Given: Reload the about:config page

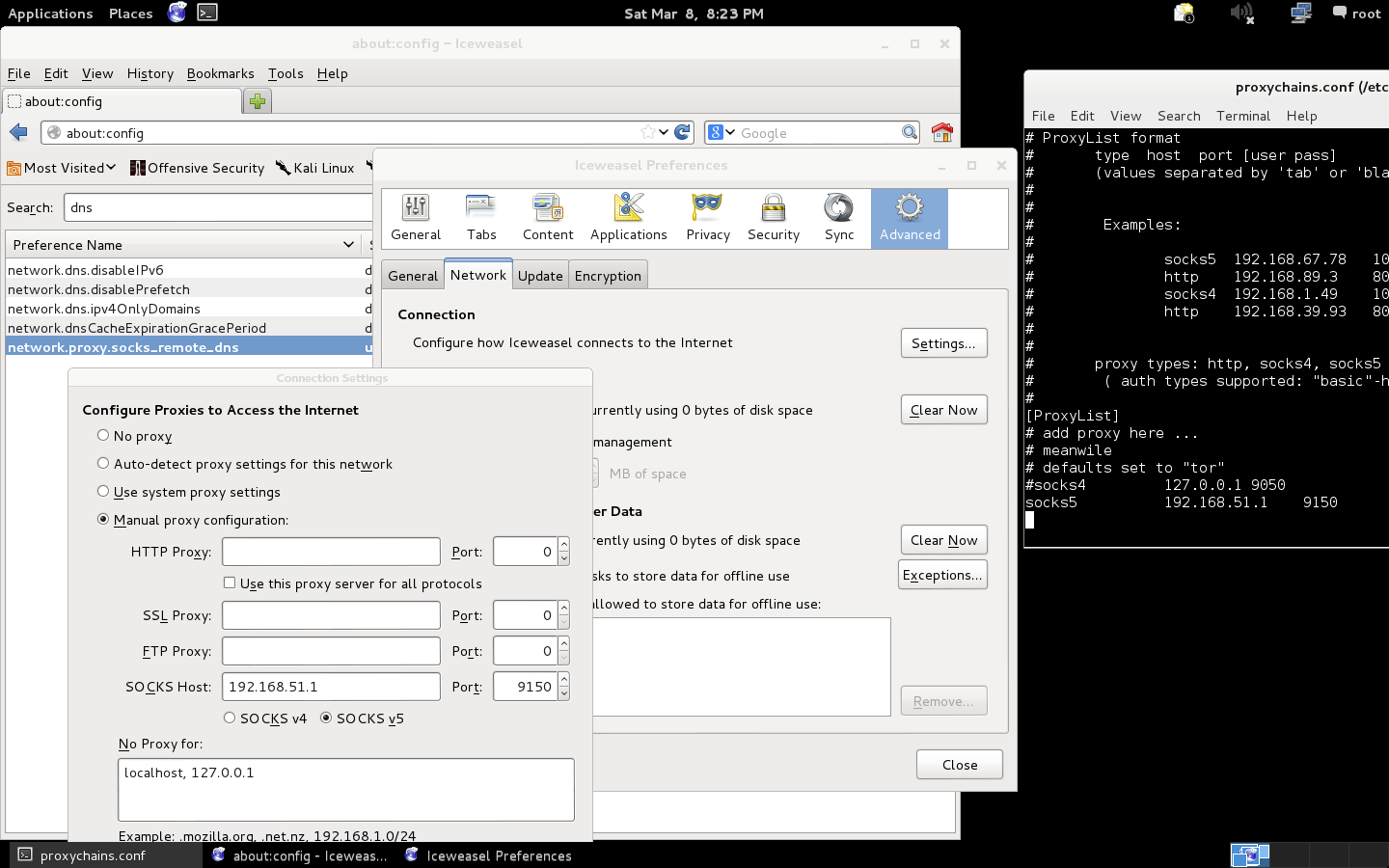Looking at the screenshot, I should tap(683, 132).
